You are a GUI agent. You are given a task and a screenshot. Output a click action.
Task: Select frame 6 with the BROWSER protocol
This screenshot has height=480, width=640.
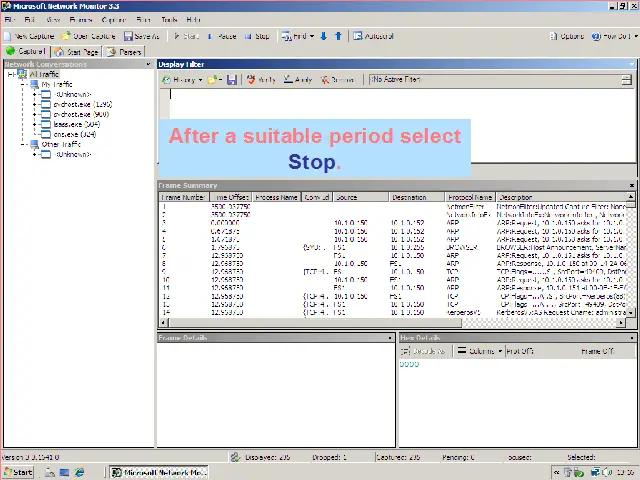(393, 247)
